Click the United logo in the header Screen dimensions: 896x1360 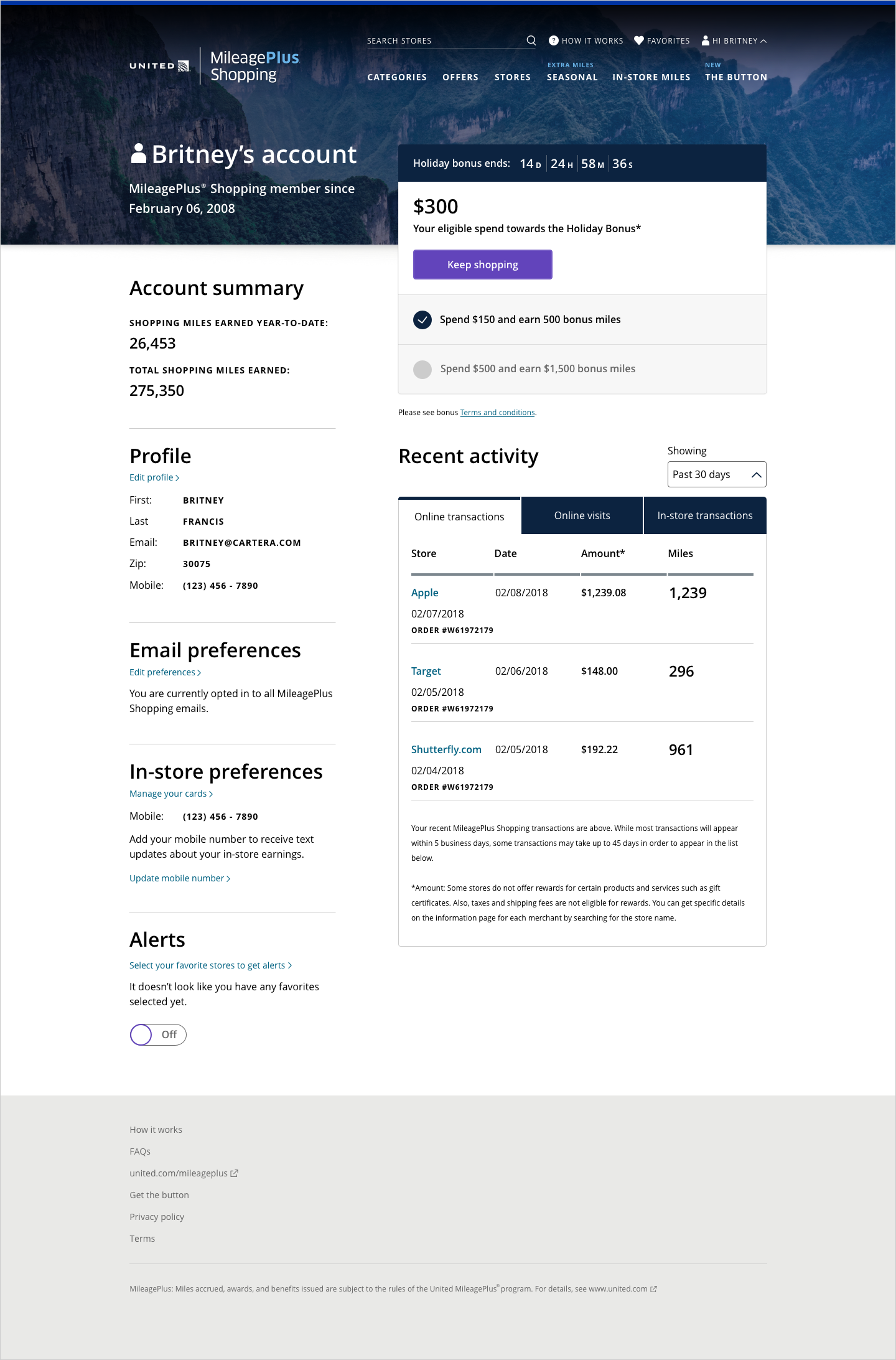click(x=159, y=66)
